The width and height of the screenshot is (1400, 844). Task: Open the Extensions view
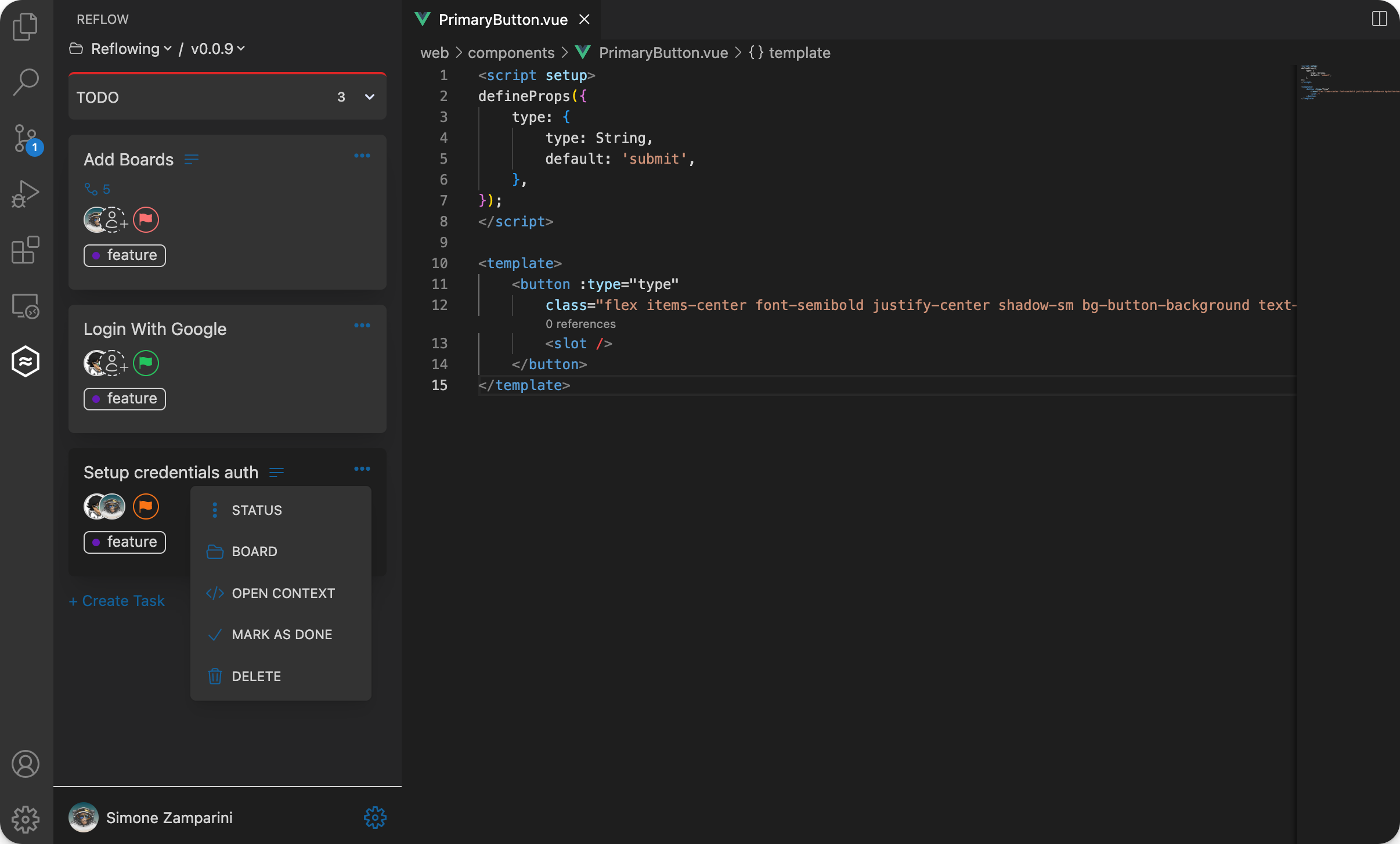click(26, 250)
